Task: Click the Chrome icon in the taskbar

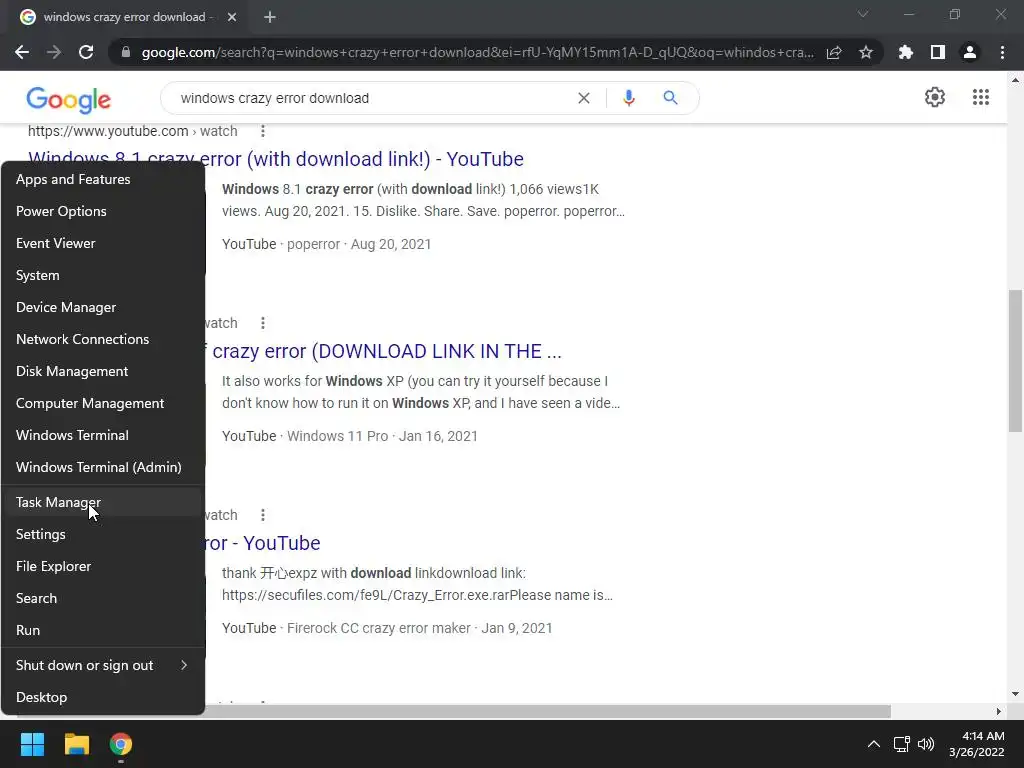Action: pyautogui.click(x=121, y=744)
